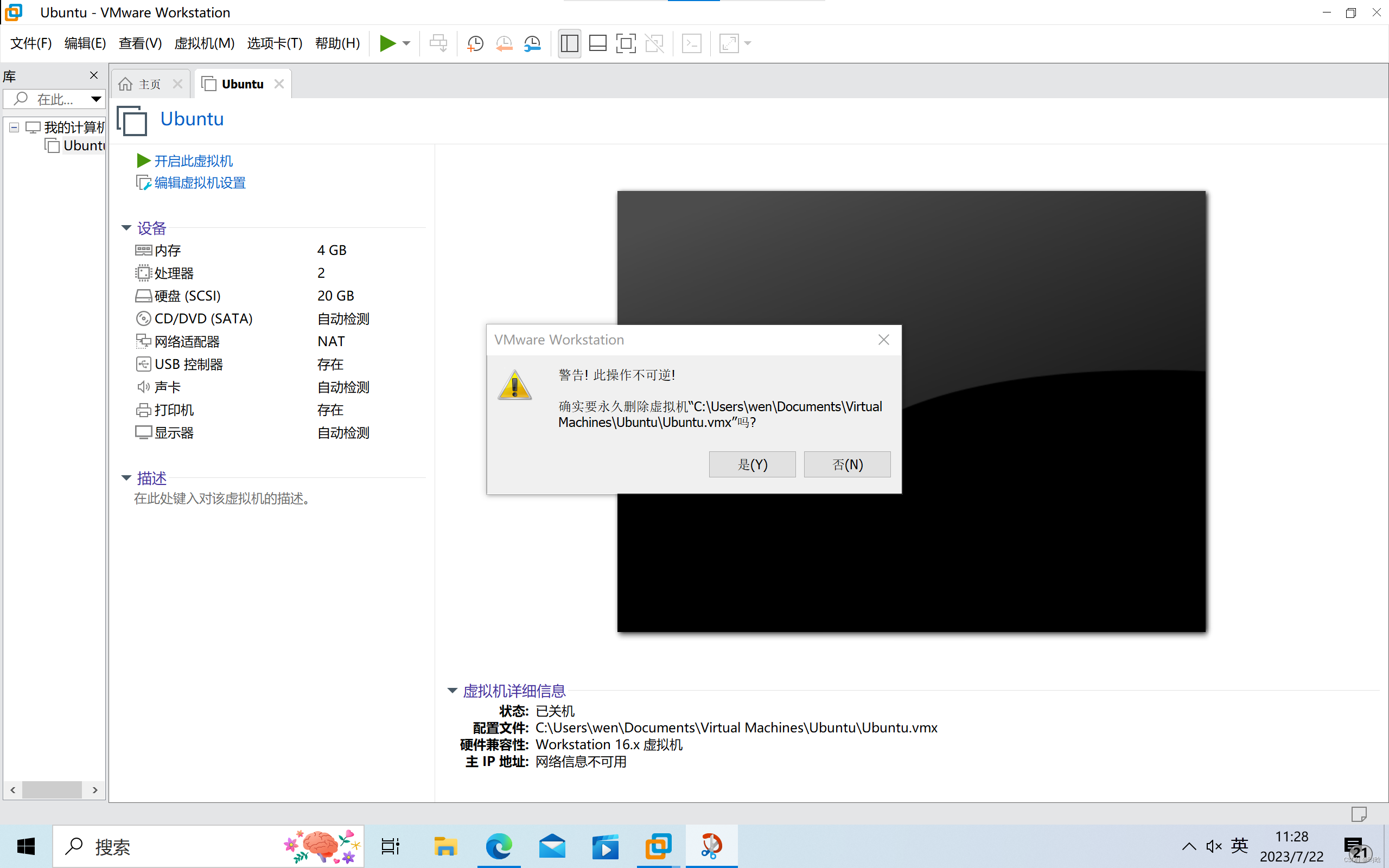Enter full screen mode icon
Screen dimensions: 1389x868
(x=626, y=43)
